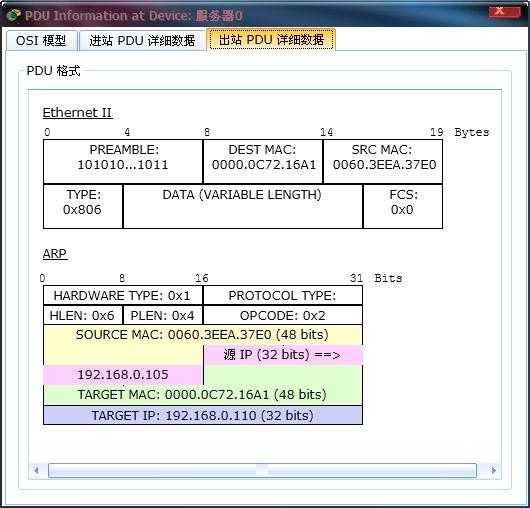This screenshot has width=530, height=508.
Task: Click the horizontal scrollbar thumb
Action: click(262, 470)
